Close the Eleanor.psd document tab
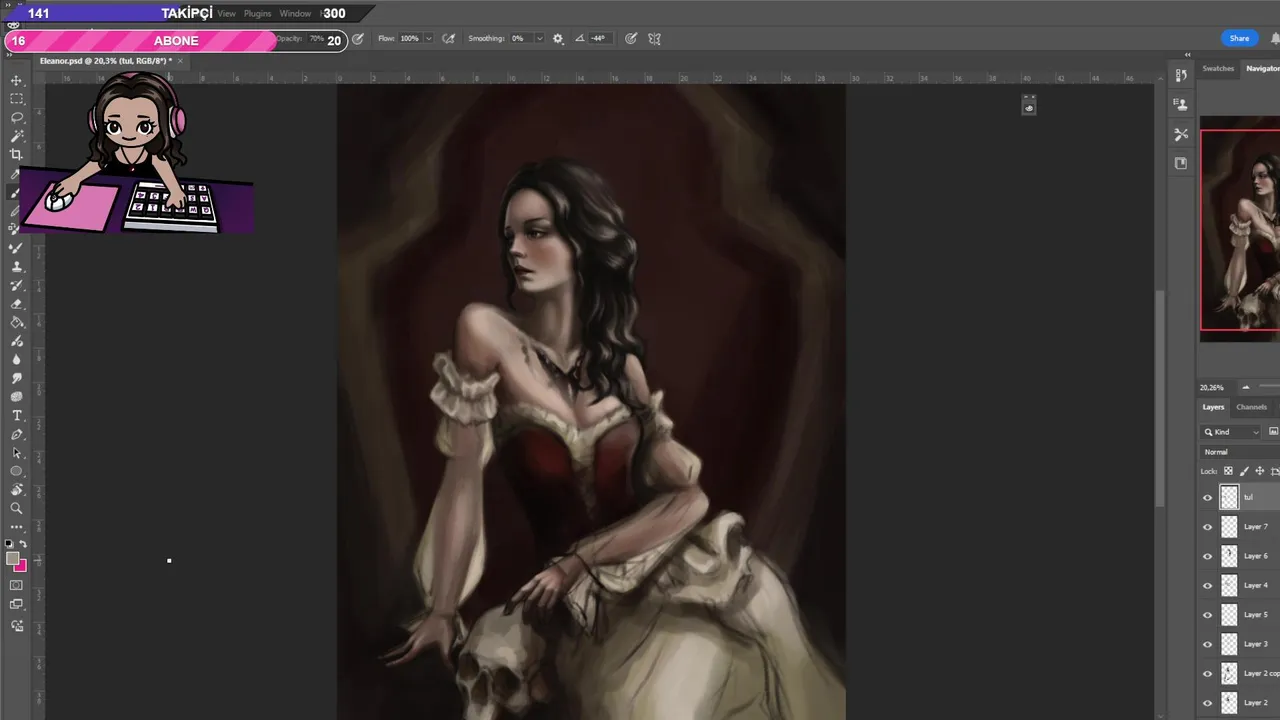This screenshot has height=720, width=1280. [180, 61]
